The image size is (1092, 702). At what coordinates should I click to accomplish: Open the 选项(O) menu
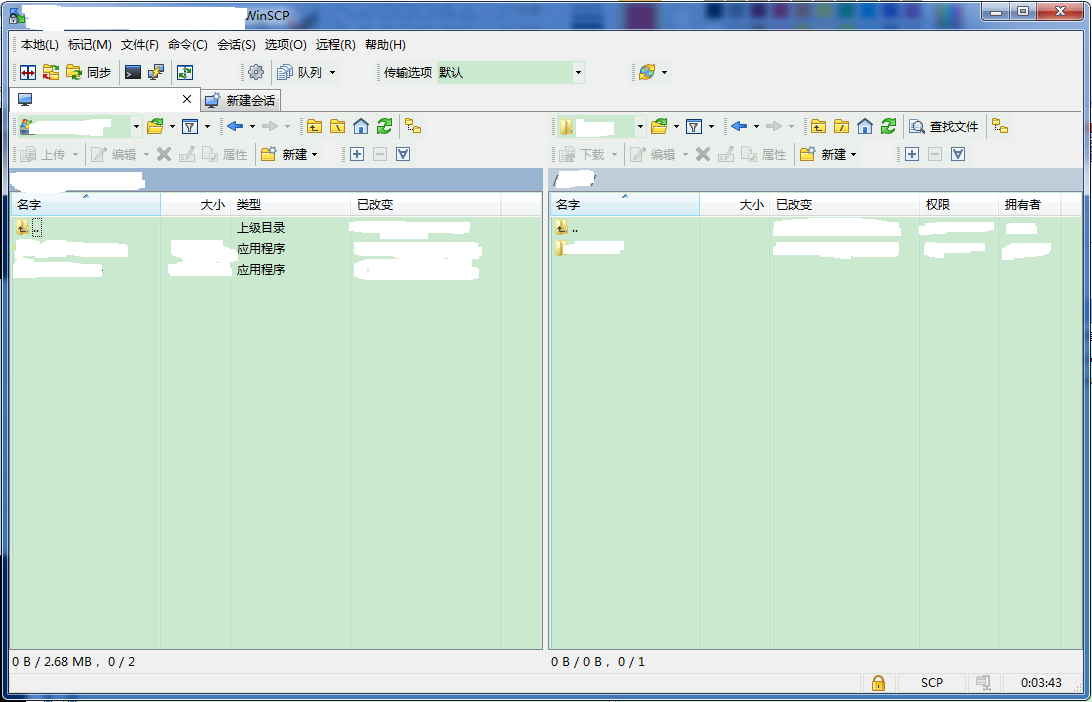point(286,45)
